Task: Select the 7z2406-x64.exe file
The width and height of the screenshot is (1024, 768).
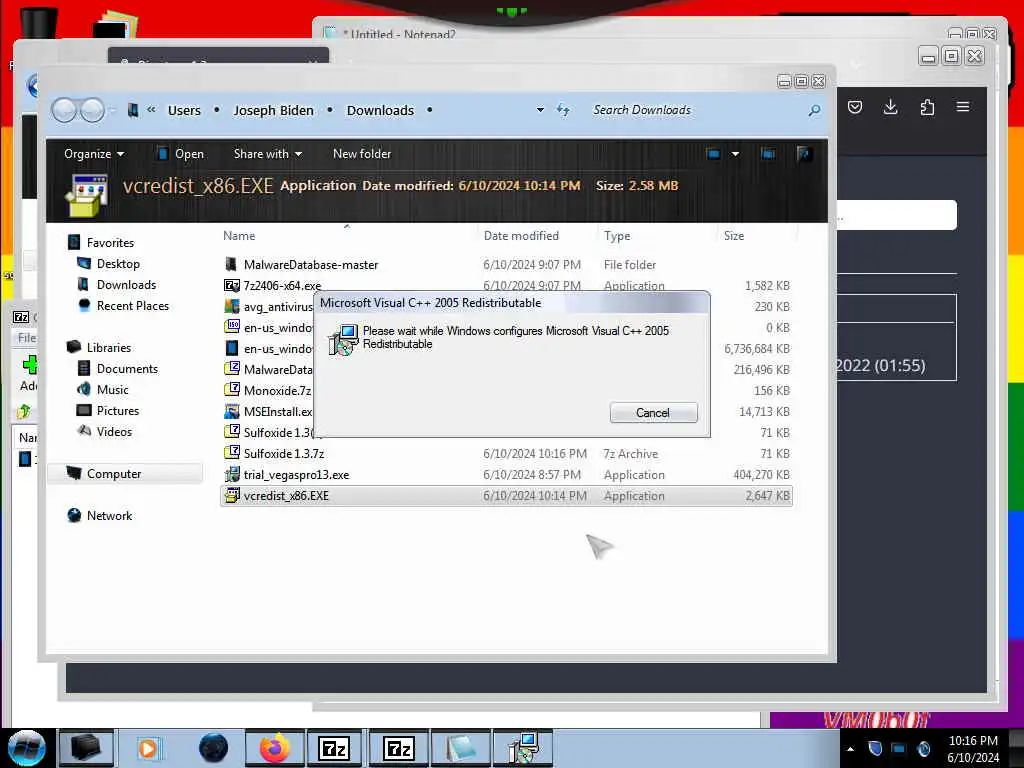Action: pyautogui.click(x=282, y=286)
